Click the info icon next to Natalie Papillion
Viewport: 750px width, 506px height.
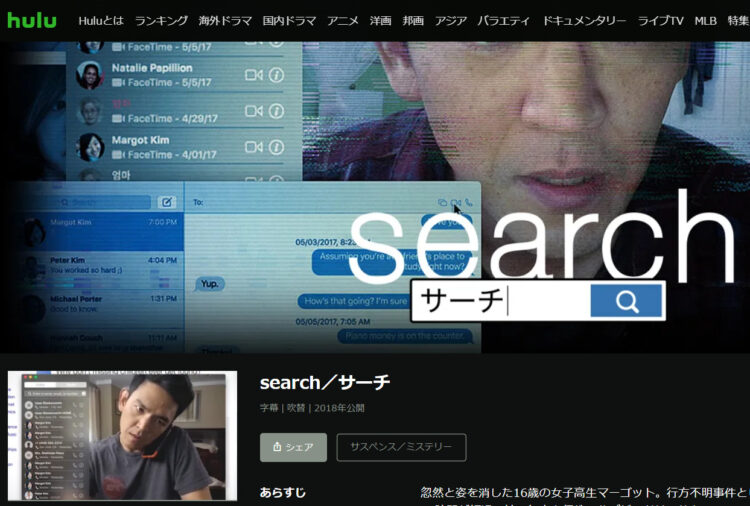276,75
